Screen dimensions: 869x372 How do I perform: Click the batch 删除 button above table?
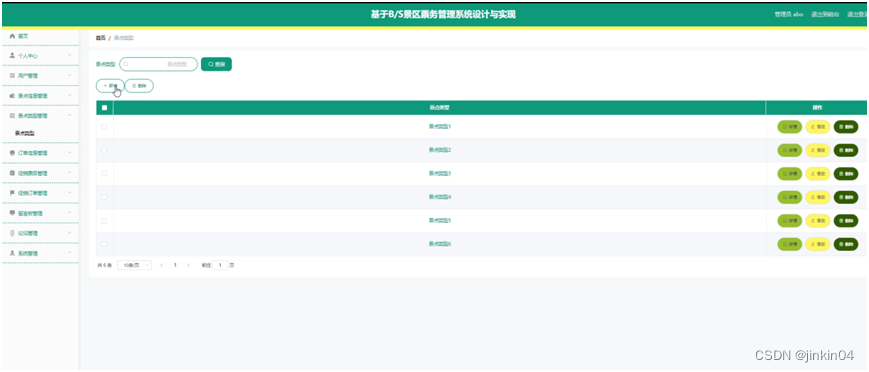[139, 86]
